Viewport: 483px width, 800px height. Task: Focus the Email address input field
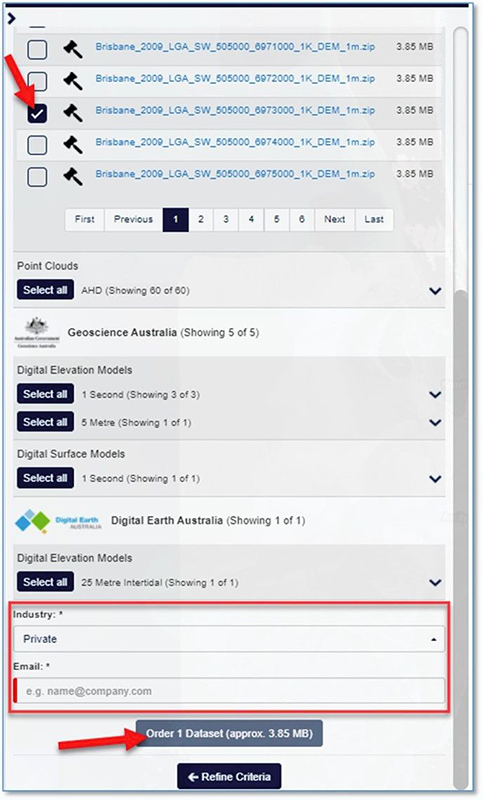(229, 691)
